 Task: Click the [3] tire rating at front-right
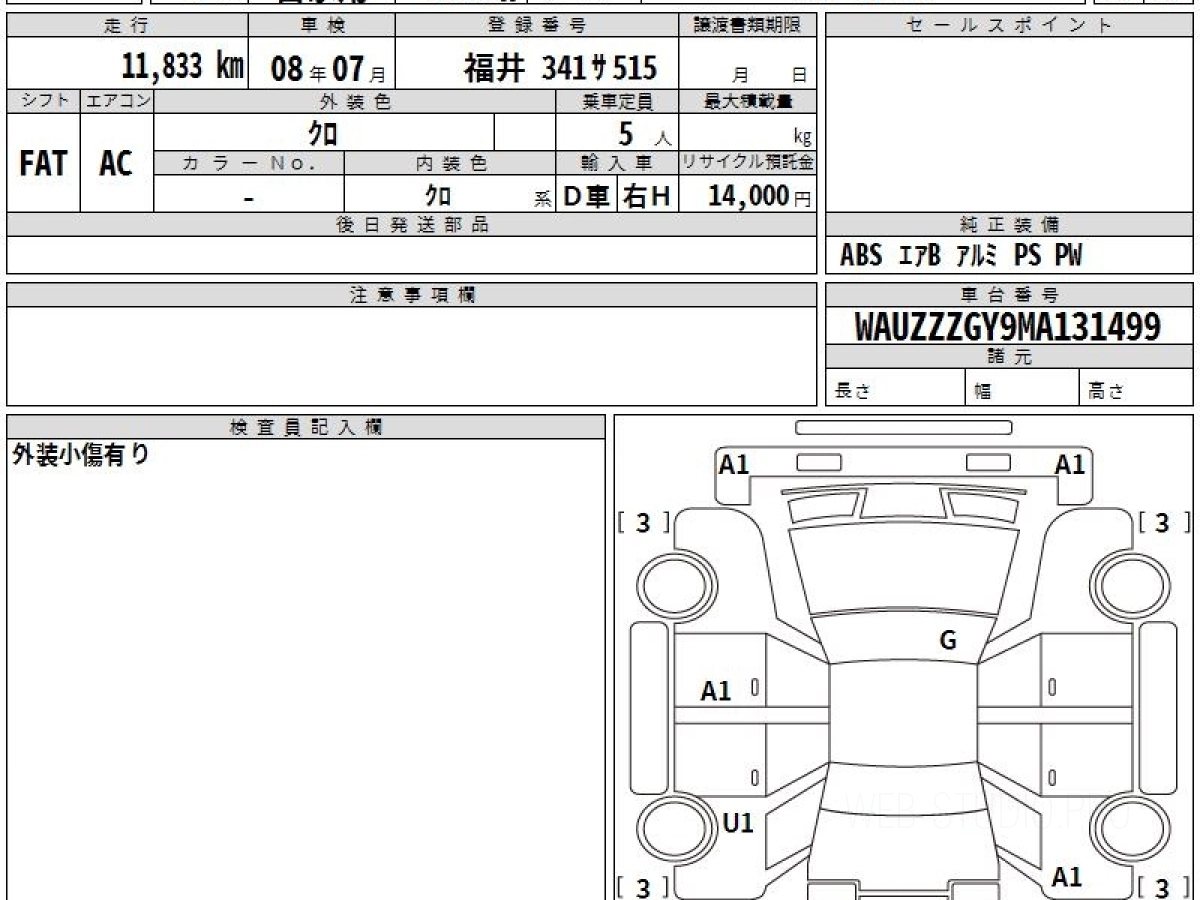point(1163,523)
